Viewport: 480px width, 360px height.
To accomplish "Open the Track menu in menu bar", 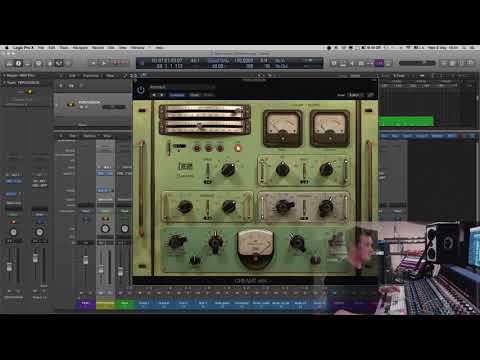I will tap(64, 48).
